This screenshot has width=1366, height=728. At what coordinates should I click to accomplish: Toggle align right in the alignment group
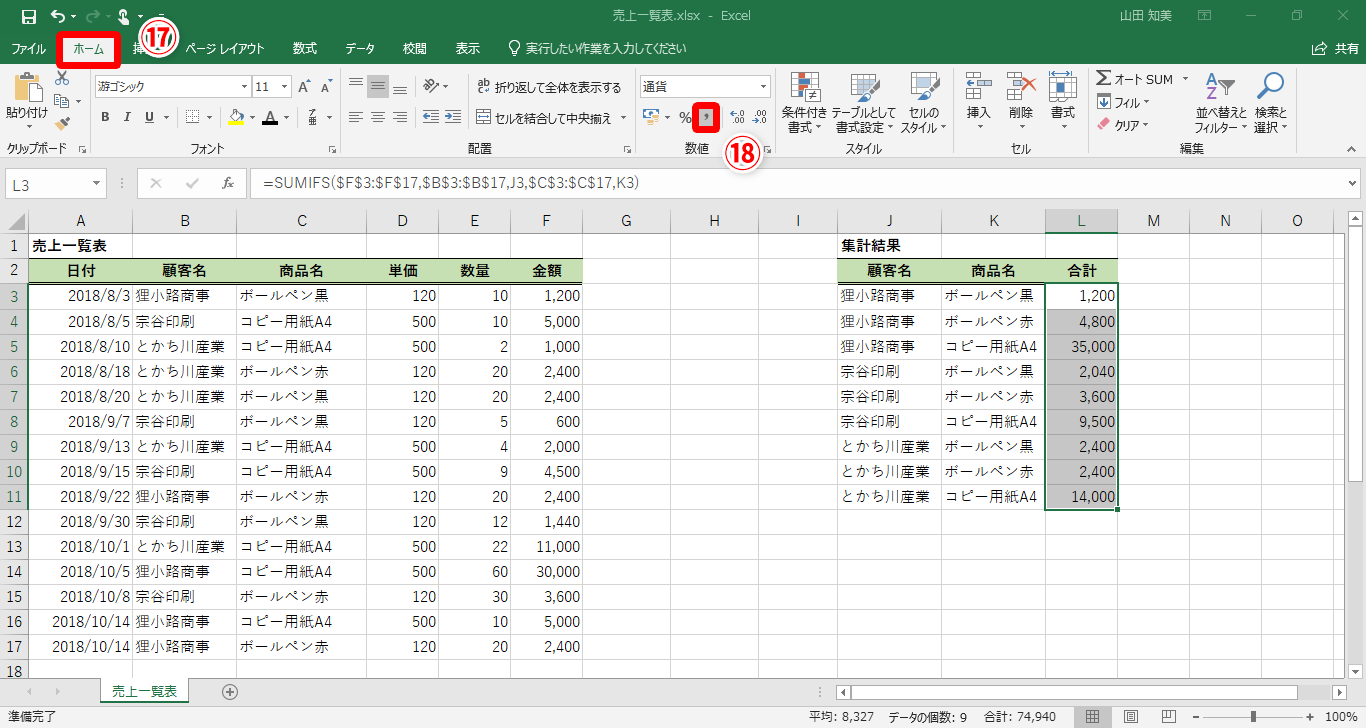click(x=399, y=117)
